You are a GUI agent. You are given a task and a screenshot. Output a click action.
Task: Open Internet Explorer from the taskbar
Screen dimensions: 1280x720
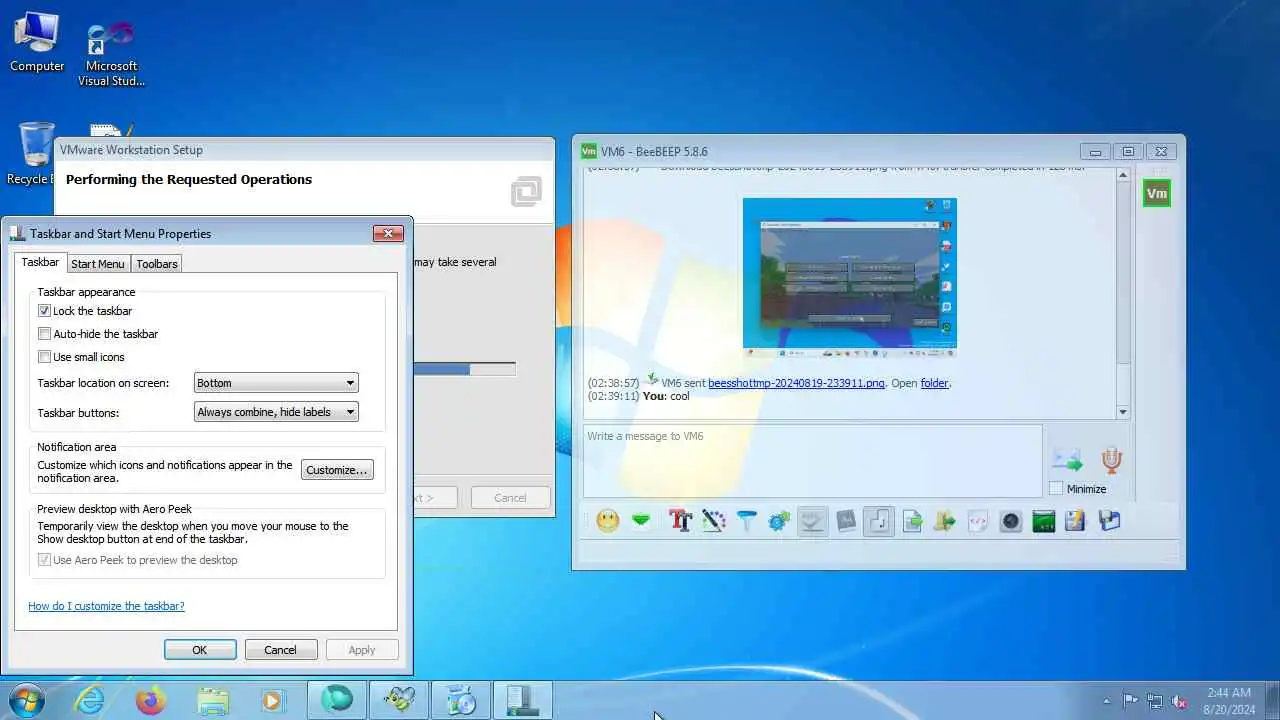(90, 700)
